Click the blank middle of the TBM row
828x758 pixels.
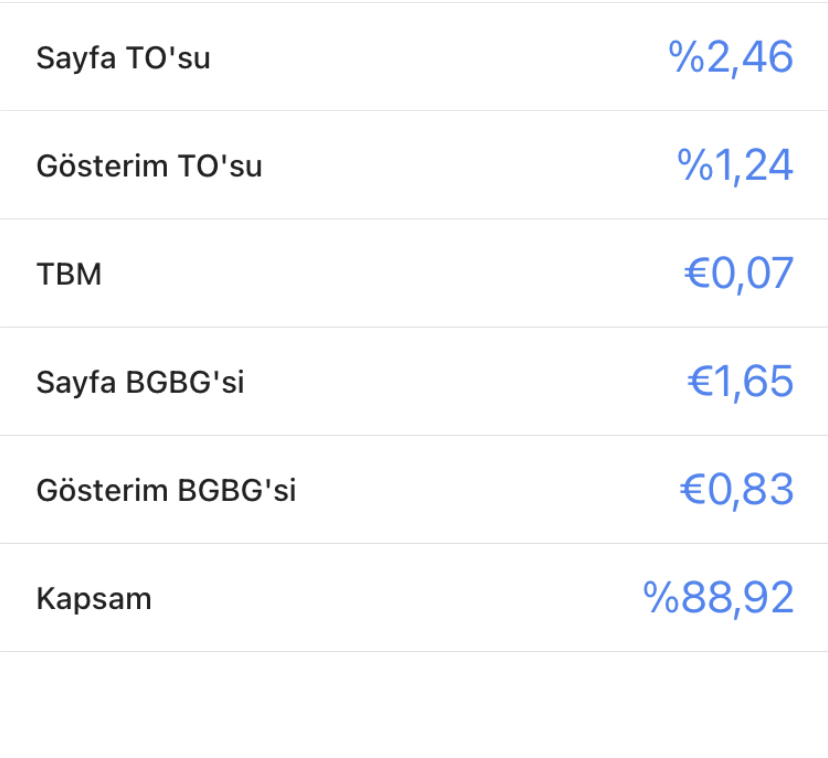(393, 274)
